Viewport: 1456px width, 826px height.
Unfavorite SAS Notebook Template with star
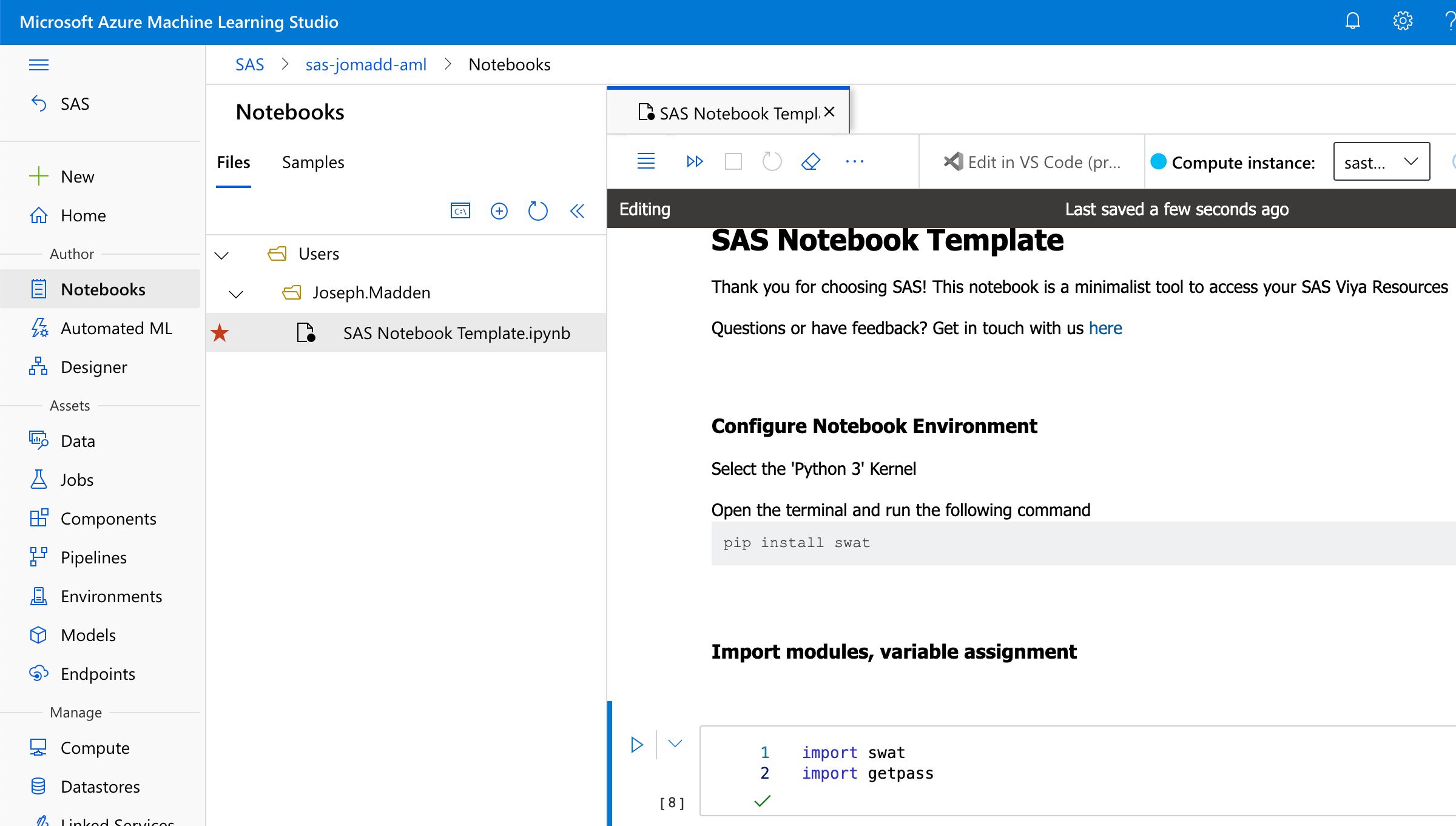[220, 332]
